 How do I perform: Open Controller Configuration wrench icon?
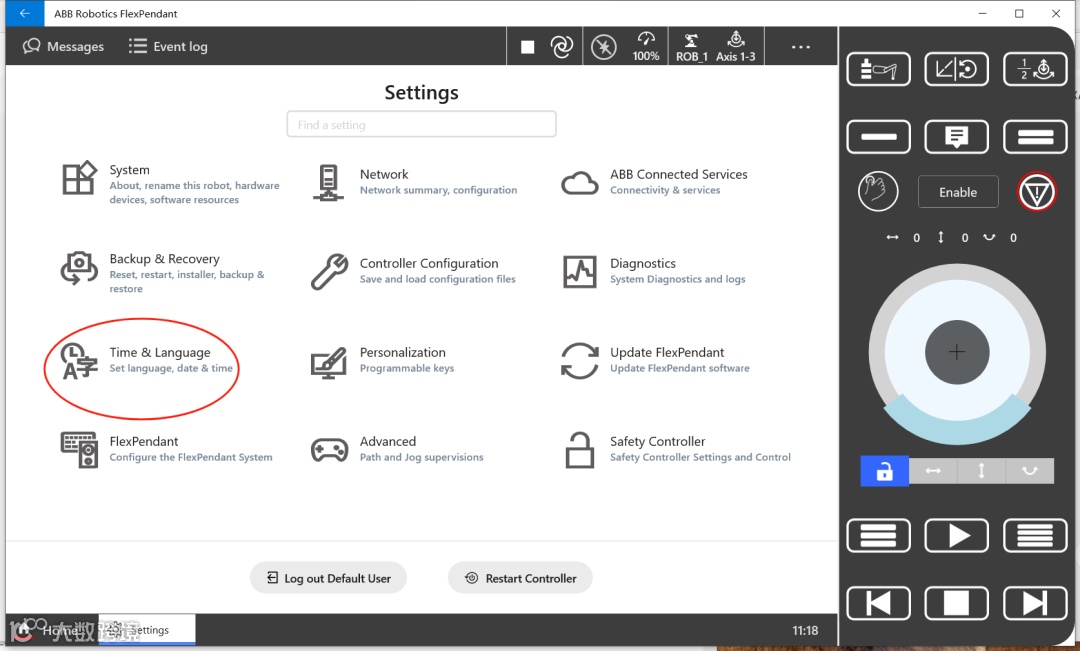coord(329,271)
